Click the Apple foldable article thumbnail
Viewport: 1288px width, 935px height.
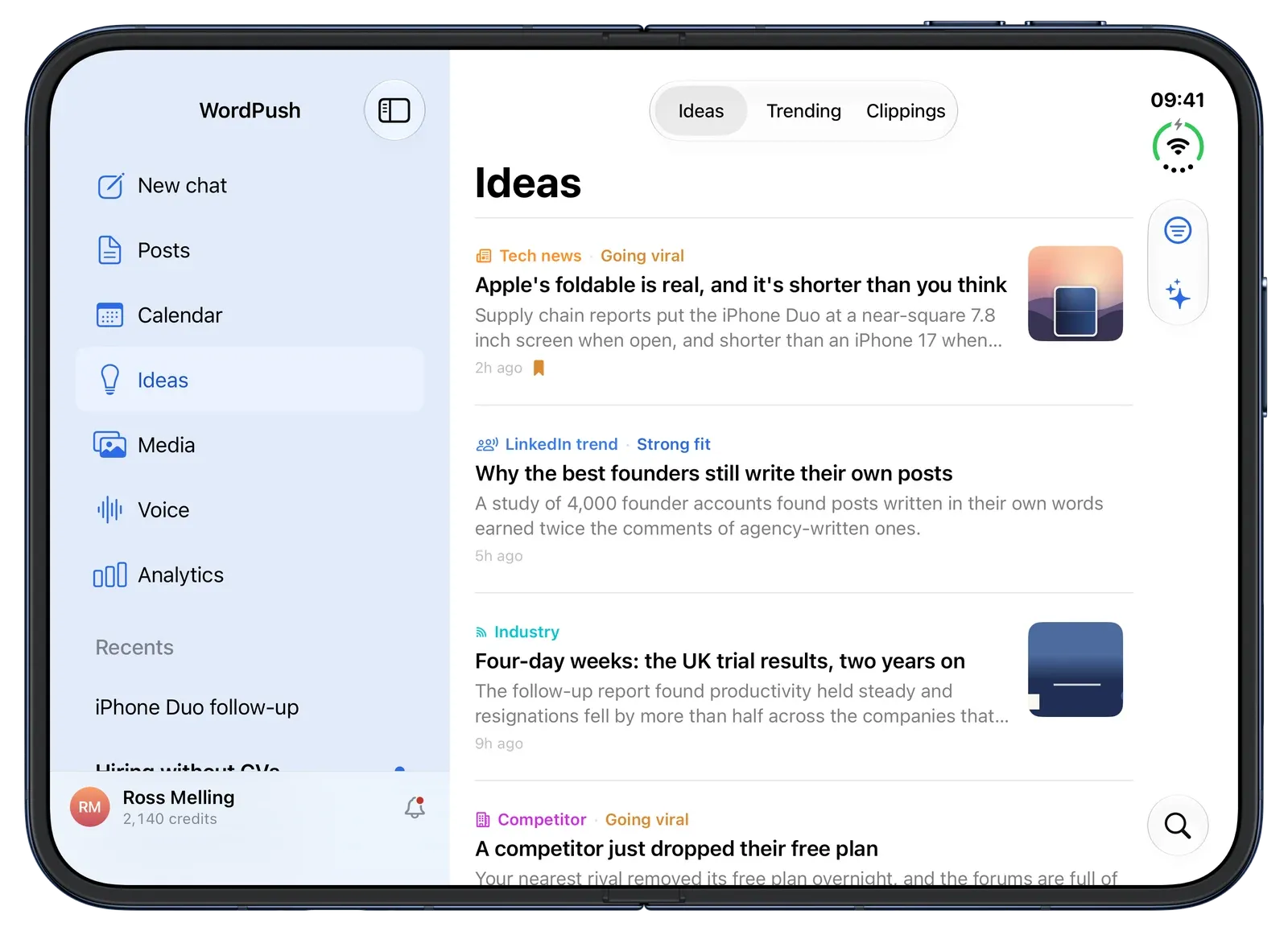1075,294
